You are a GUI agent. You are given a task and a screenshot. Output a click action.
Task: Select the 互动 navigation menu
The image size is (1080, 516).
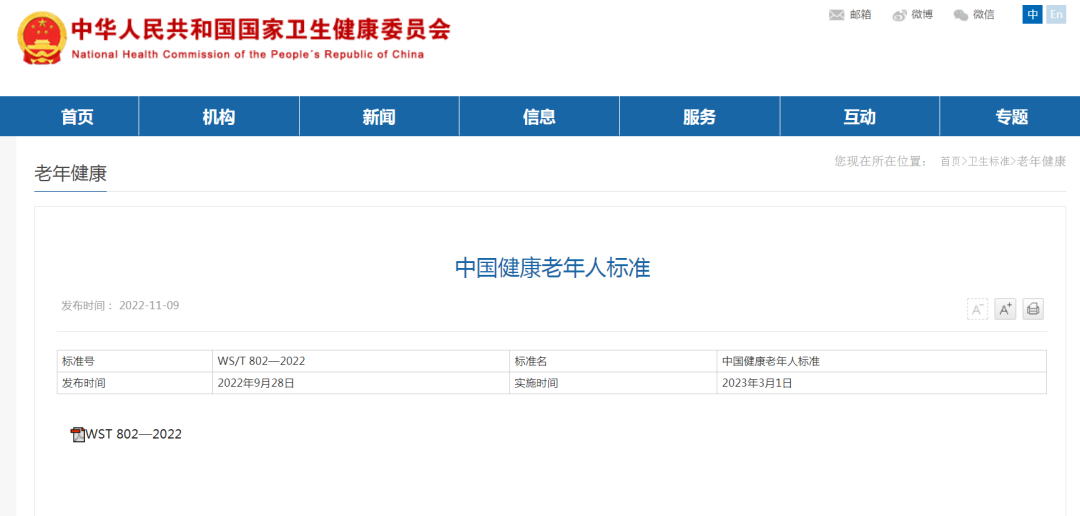(x=859, y=117)
